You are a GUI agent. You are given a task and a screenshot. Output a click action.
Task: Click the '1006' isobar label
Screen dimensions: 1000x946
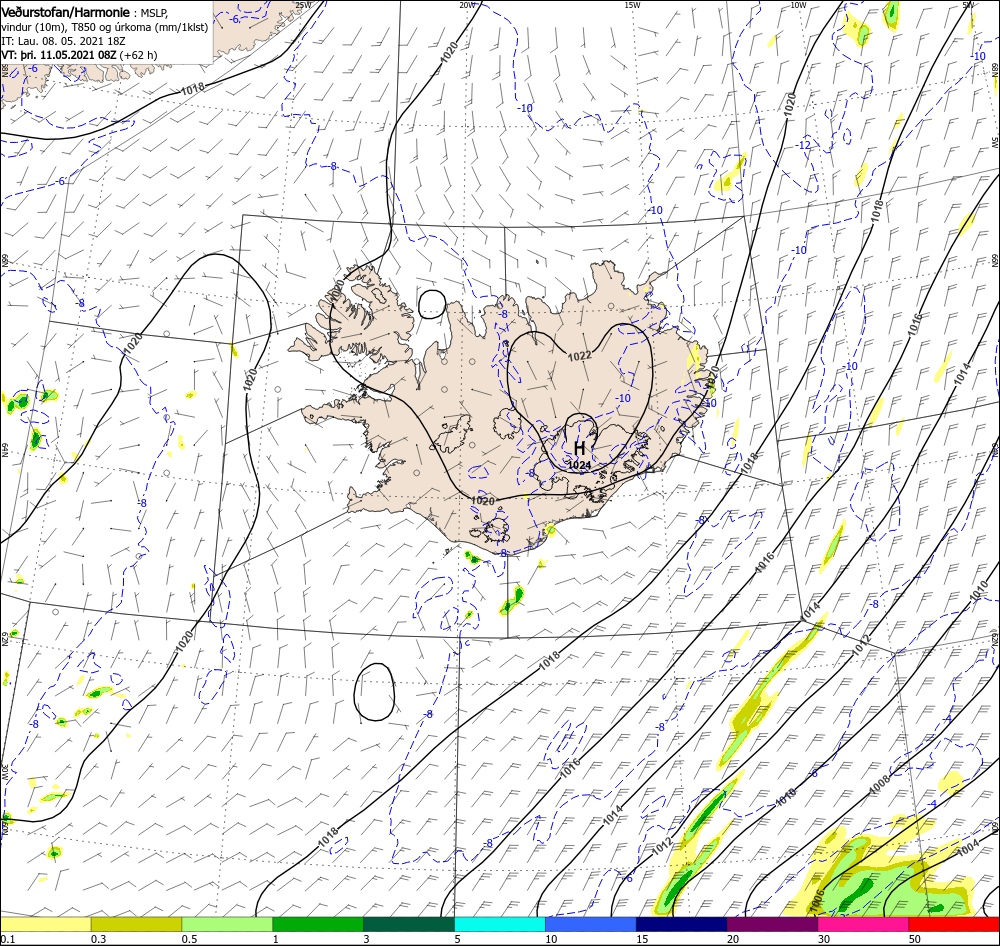tap(817, 901)
